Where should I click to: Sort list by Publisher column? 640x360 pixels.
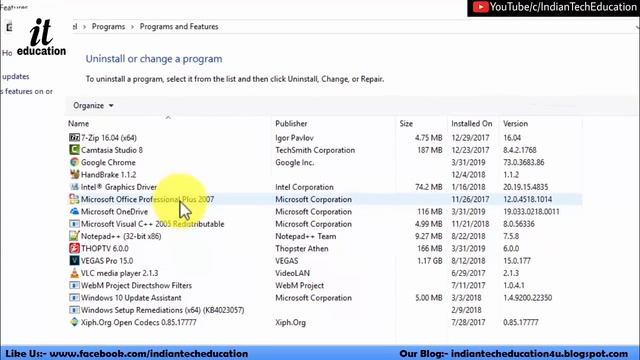291,124
